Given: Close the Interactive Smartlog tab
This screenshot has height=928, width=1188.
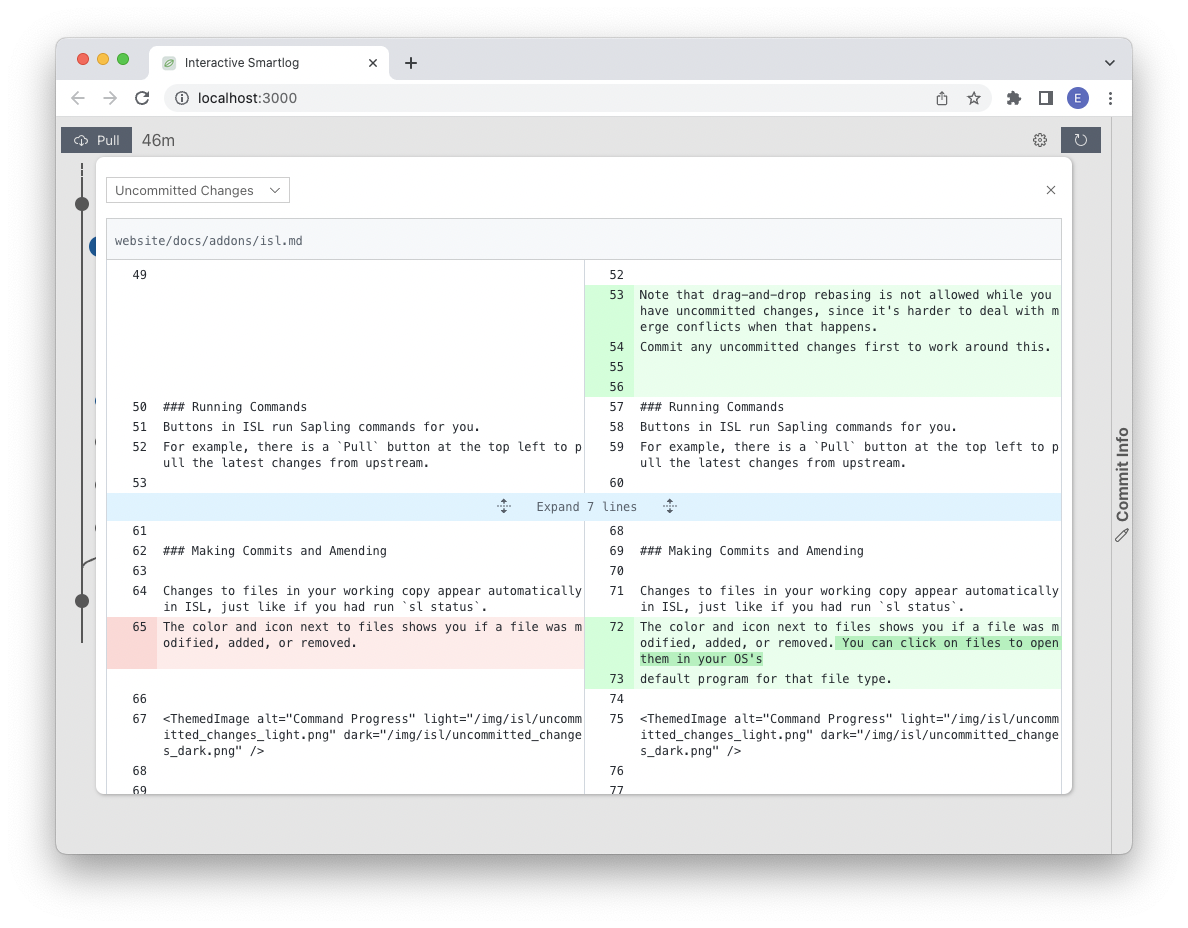Looking at the screenshot, I should (x=373, y=63).
